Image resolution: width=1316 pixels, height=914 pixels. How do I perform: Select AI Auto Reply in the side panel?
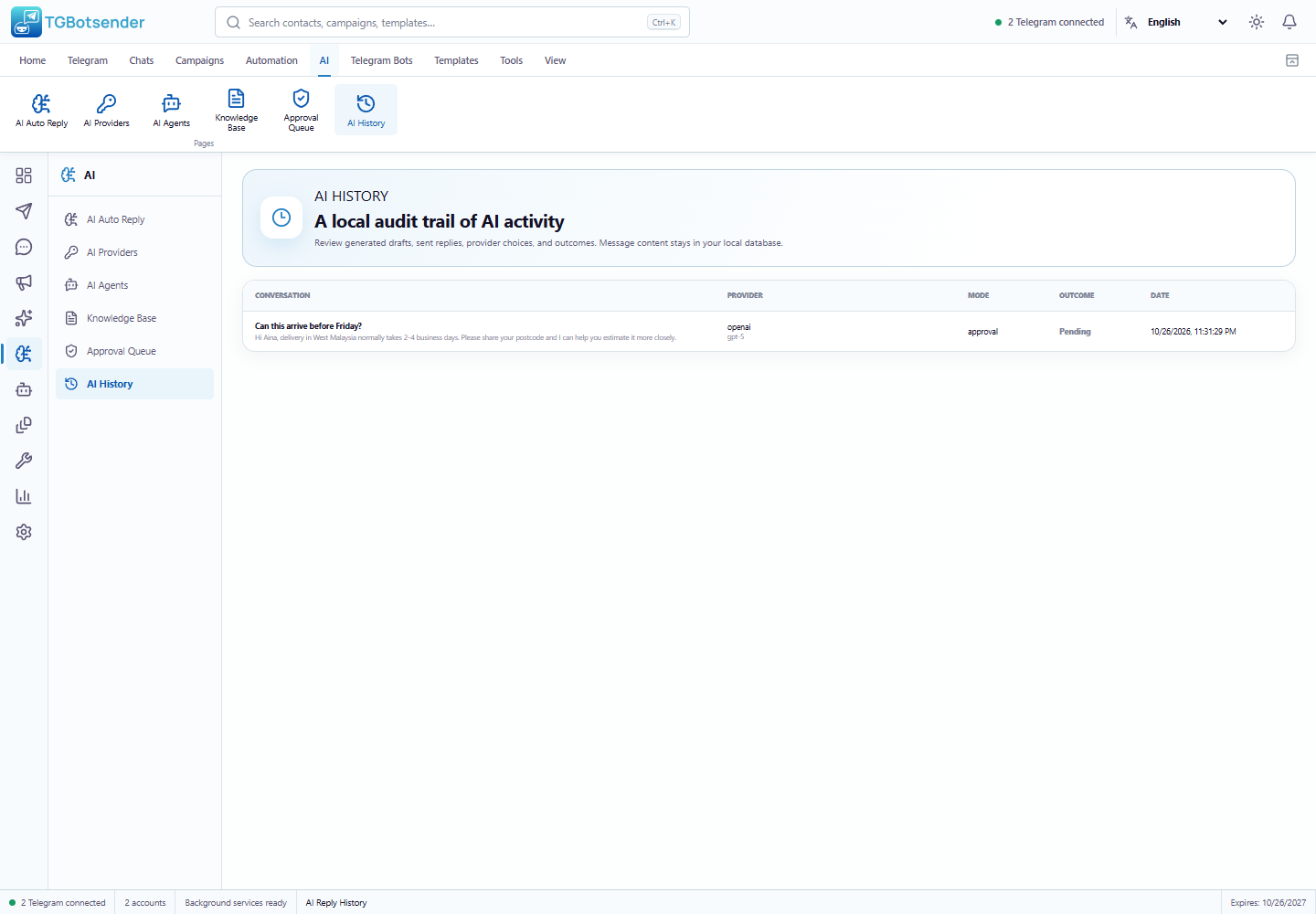[134, 219]
